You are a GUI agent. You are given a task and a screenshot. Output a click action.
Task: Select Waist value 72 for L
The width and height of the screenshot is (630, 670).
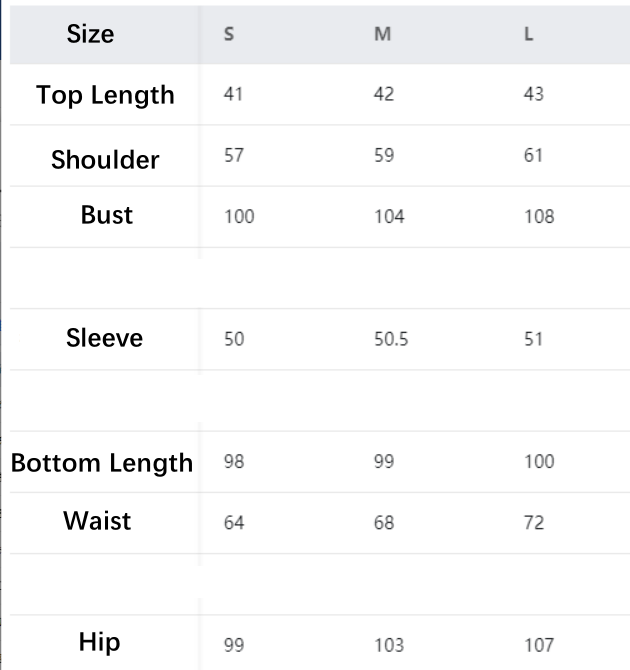coord(534,523)
